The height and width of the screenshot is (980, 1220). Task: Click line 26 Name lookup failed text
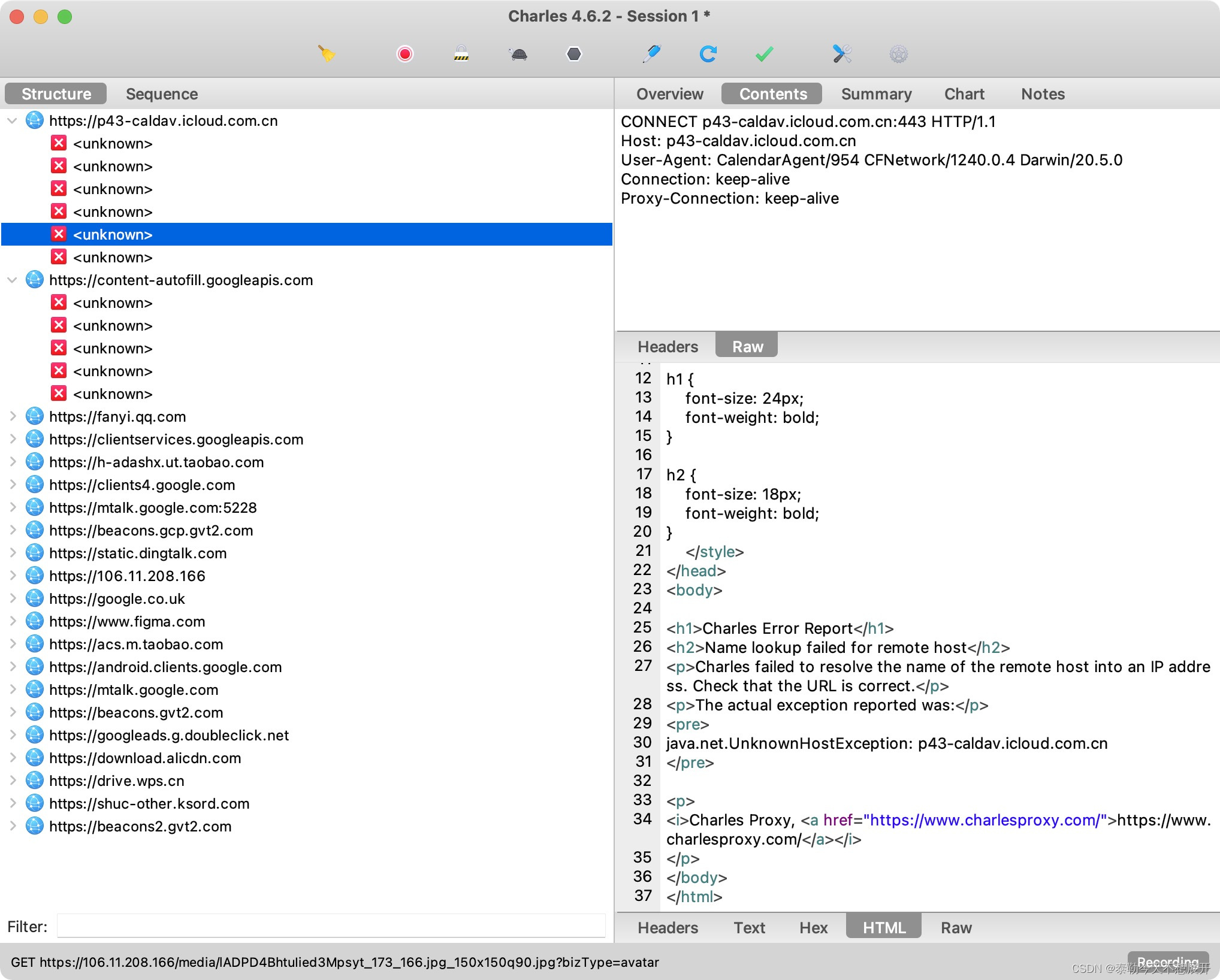tap(836, 648)
